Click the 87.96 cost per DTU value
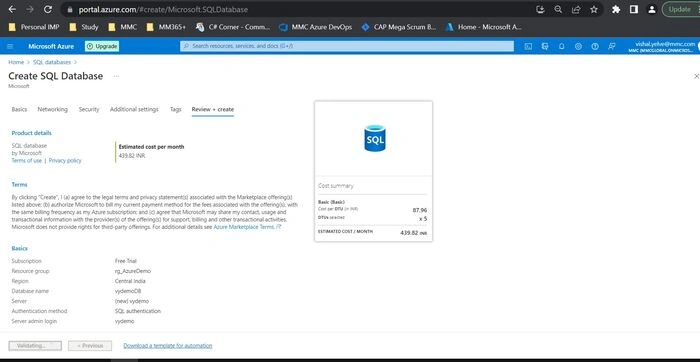700x362 pixels. (420, 210)
